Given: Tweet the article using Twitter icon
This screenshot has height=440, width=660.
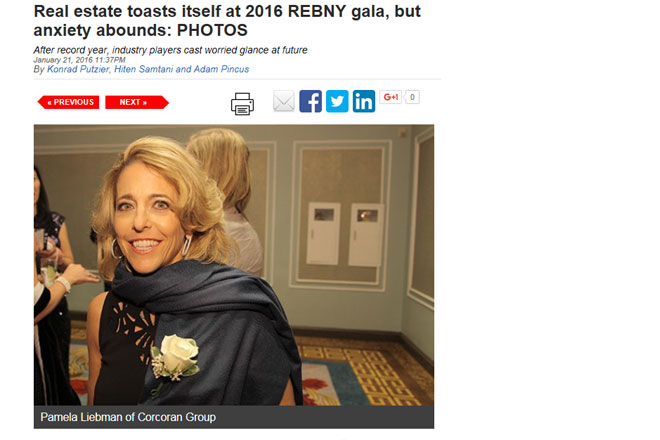Looking at the screenshot, I should (337, 101).
